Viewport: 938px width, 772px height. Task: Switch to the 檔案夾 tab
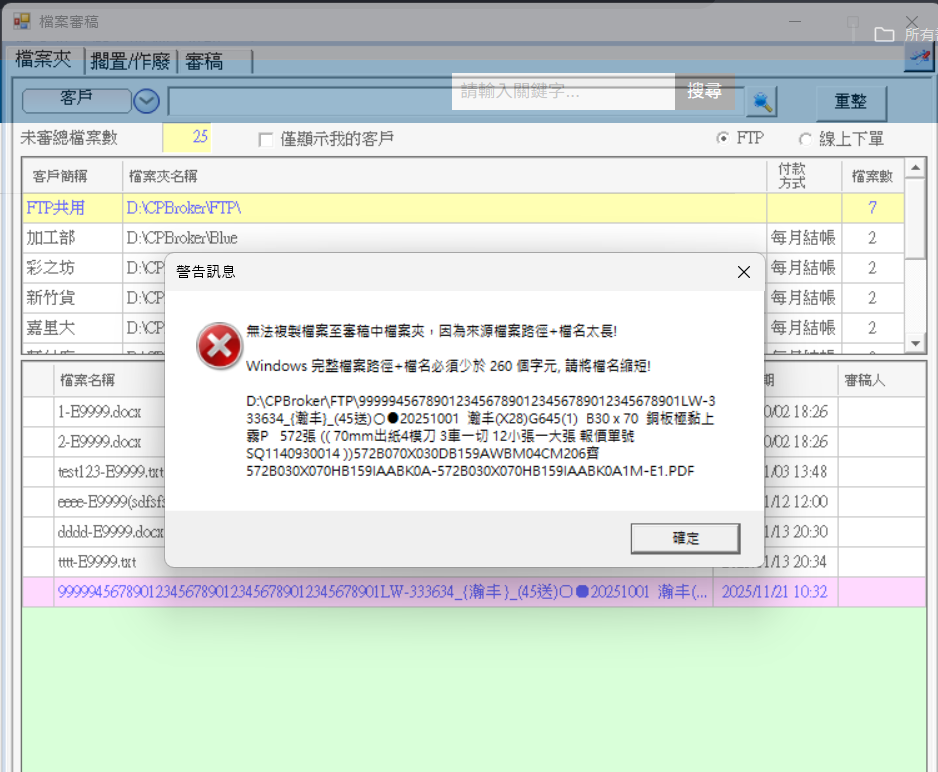coord(43,60)
